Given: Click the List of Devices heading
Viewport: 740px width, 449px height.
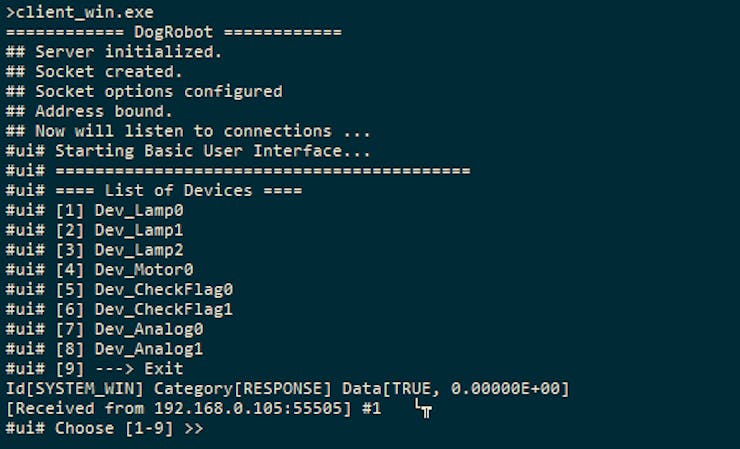Looking at the screenshot, I should coord(154,190).
